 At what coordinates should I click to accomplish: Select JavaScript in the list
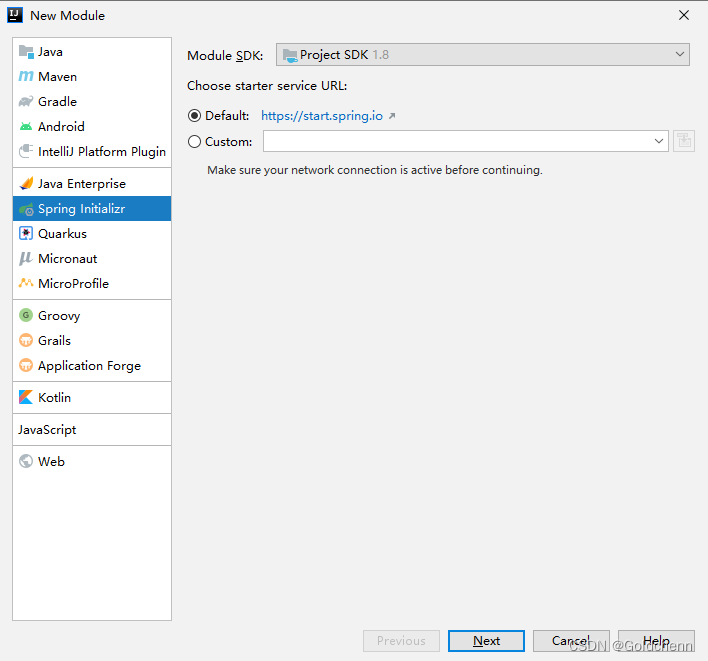click(92, 429)
